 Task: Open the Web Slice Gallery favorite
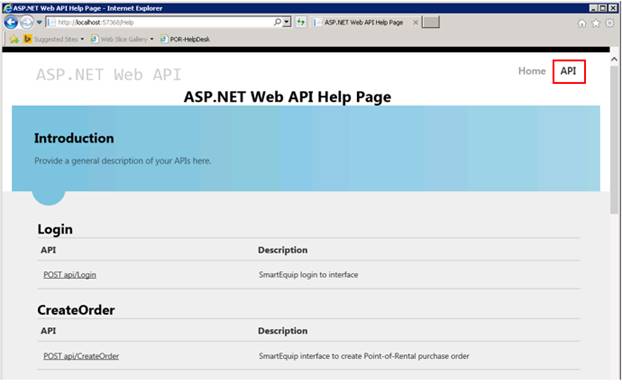point(119,39)
